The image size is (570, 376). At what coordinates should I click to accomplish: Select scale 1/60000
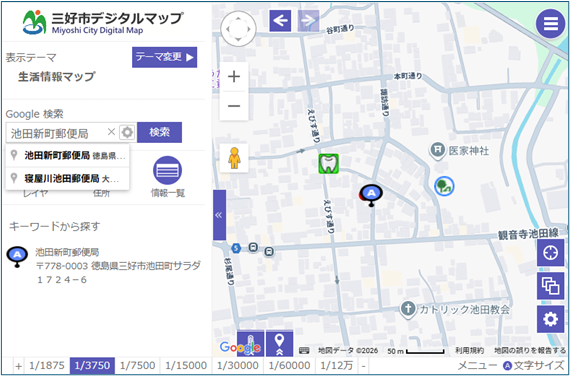[x=290, y=365]
